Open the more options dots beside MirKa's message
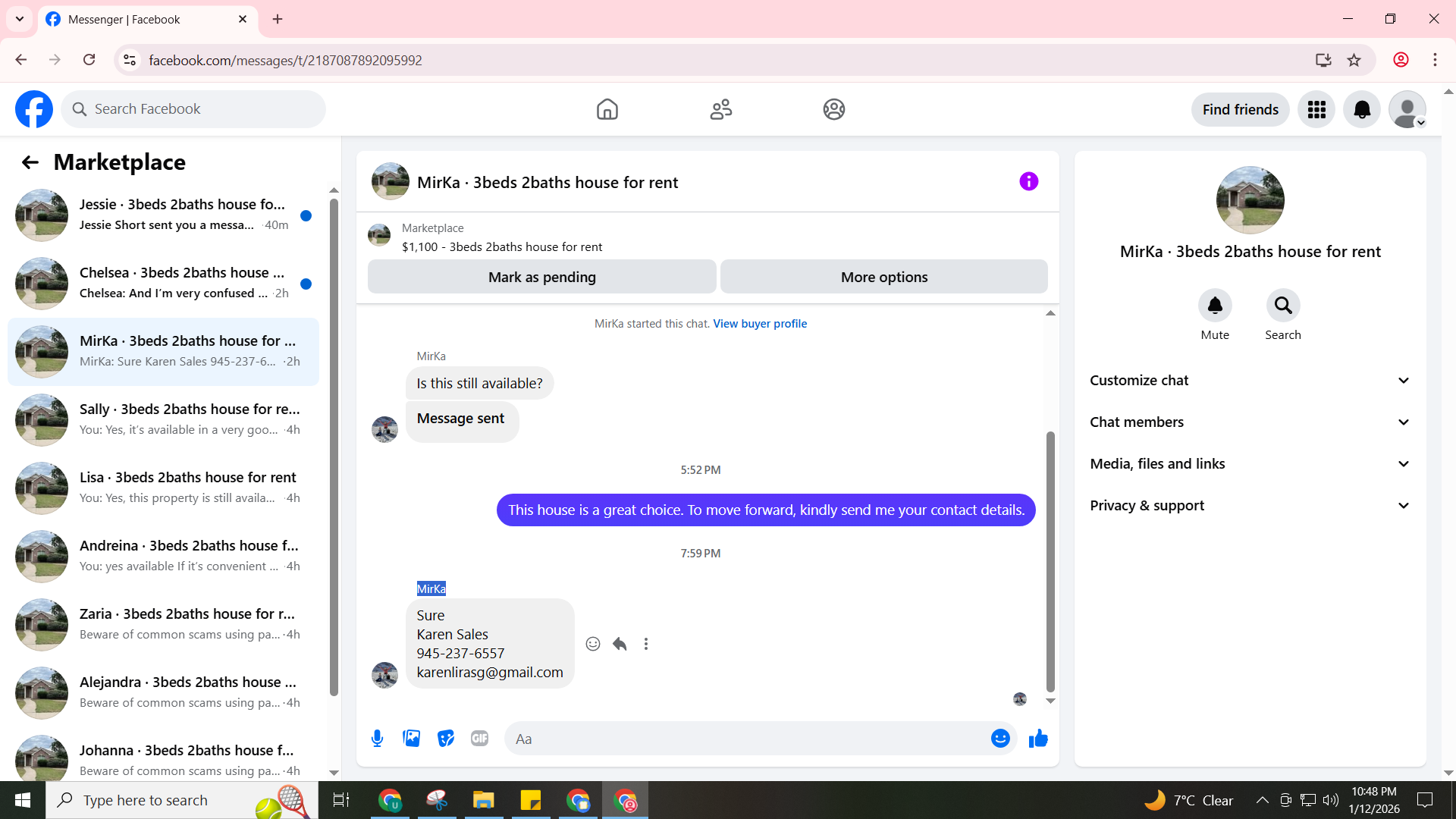 (646, 644)
